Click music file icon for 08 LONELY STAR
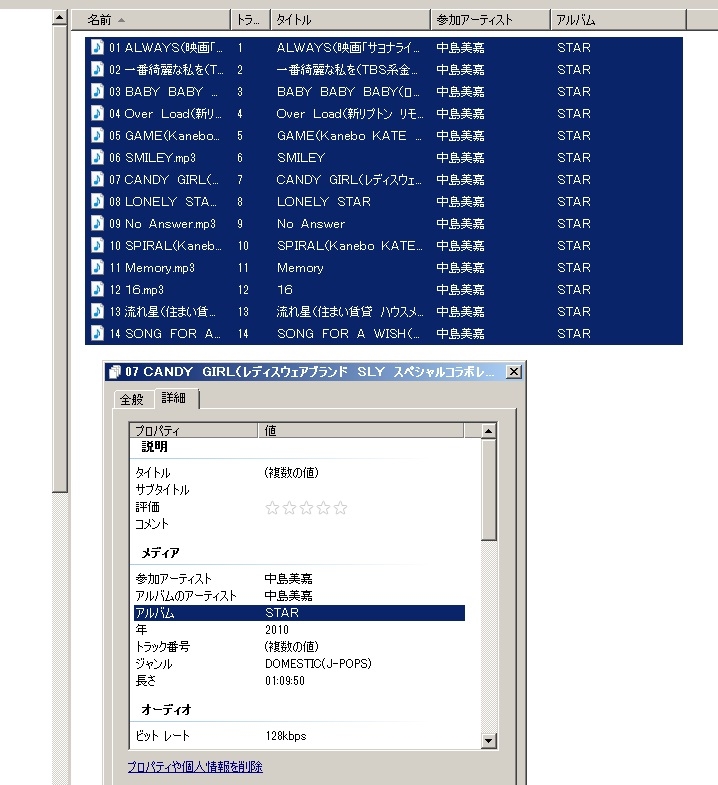The height and width of the screenshot is (785, 718). [x=97, y=201]
